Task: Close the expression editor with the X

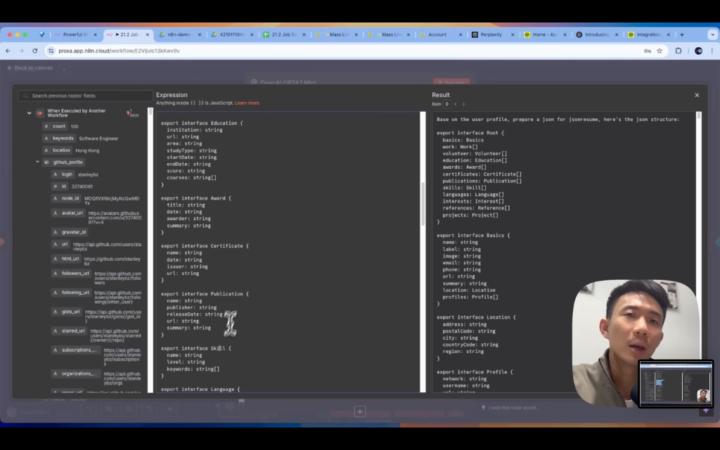Action: click(697, 95)
